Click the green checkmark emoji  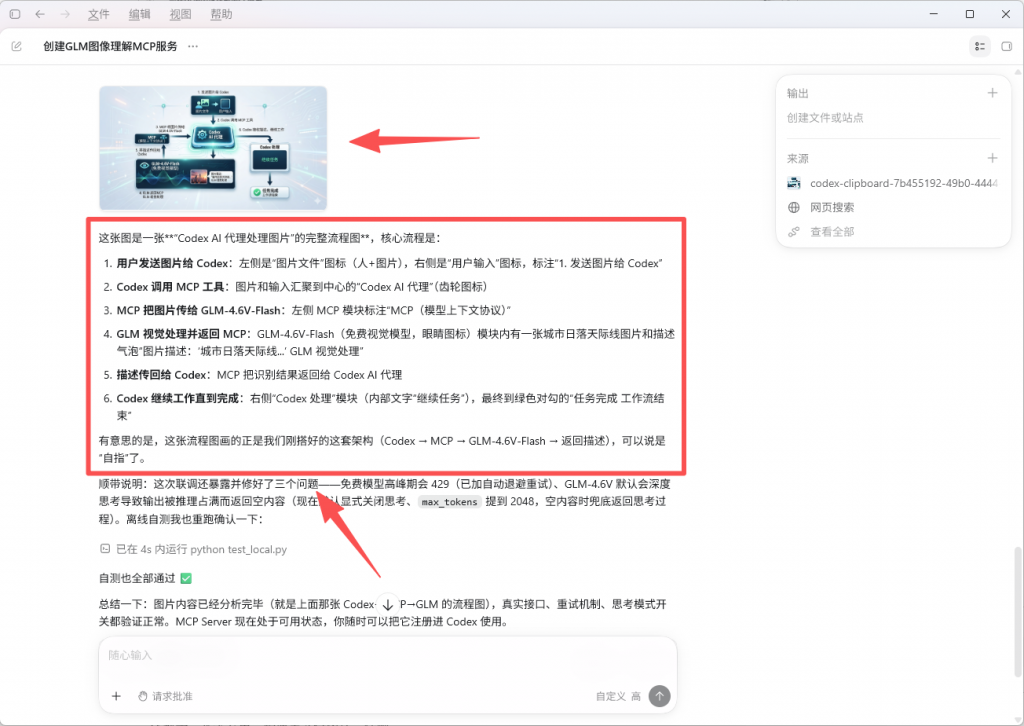(185, 578)
